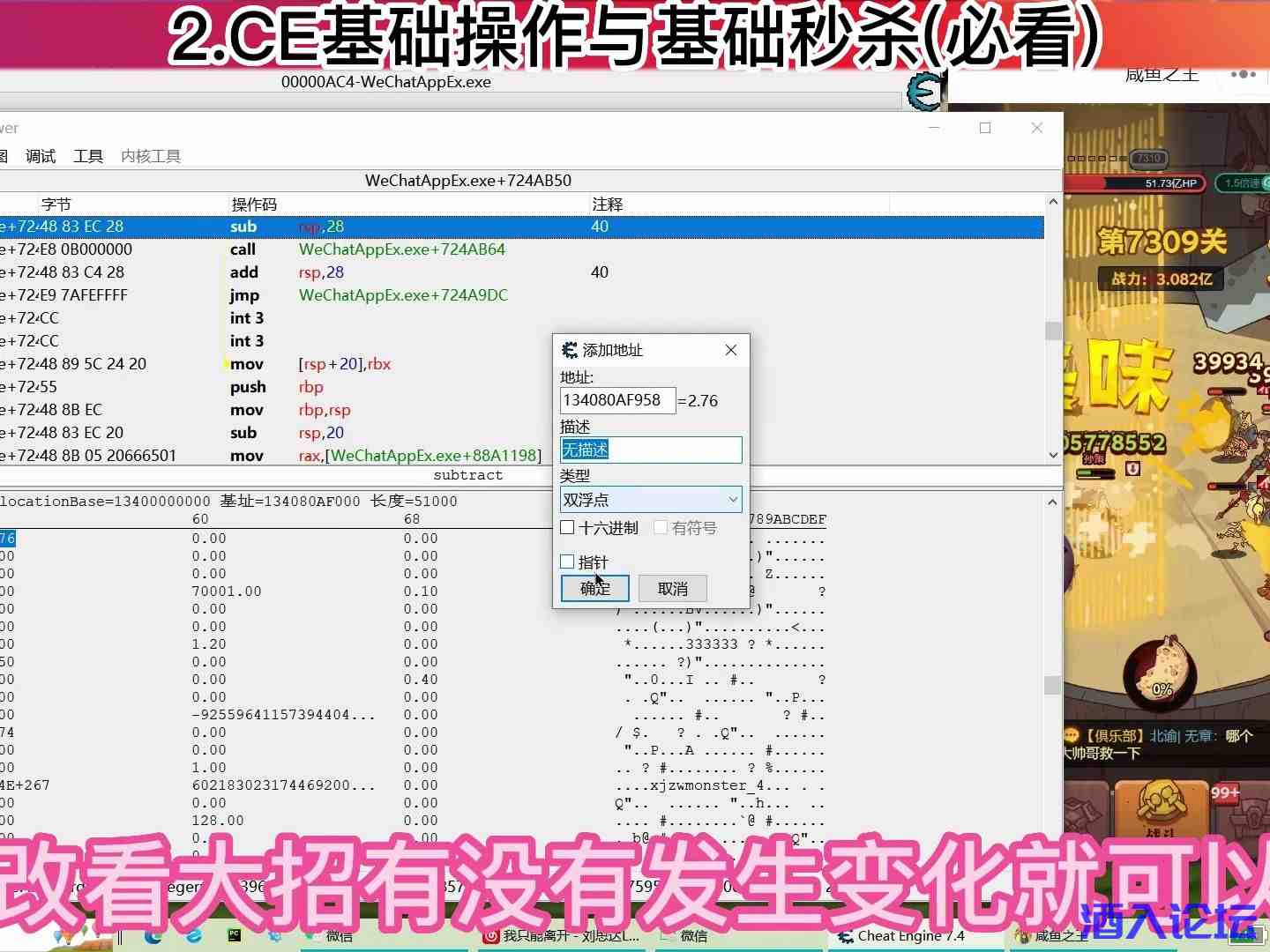Cancel the dialog with 取消 button
The image size is (1270, 952).
click(x=673, y=588)
